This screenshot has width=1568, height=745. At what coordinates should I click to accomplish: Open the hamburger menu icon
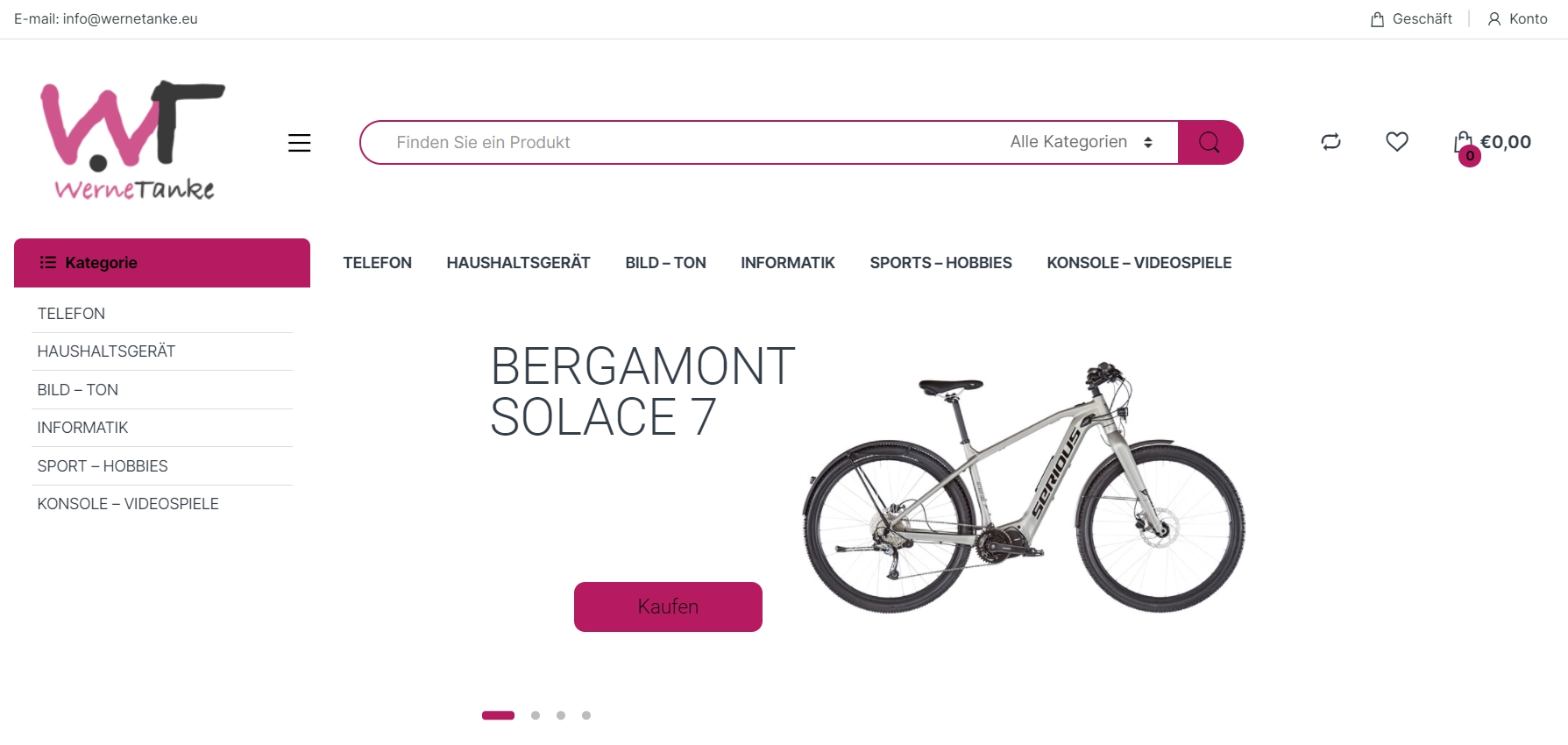pyautogui.click(x=300, y=143)
